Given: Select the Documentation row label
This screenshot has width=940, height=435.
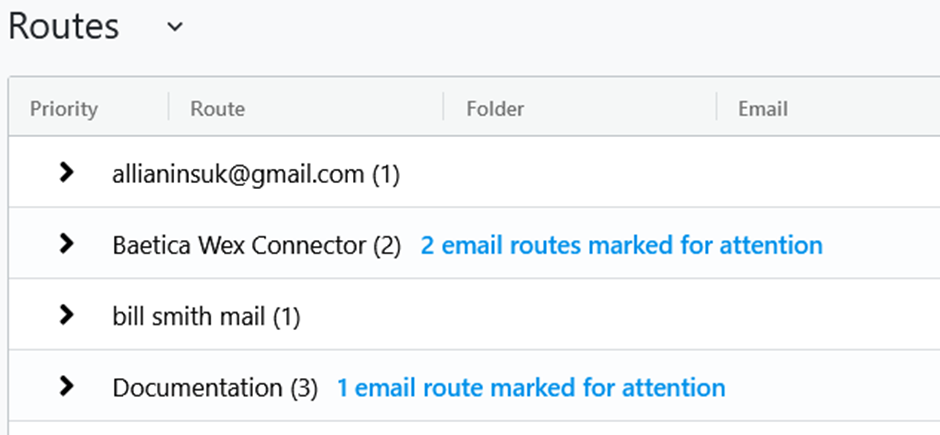Looking at the screenshot, I should pos(214,387).
